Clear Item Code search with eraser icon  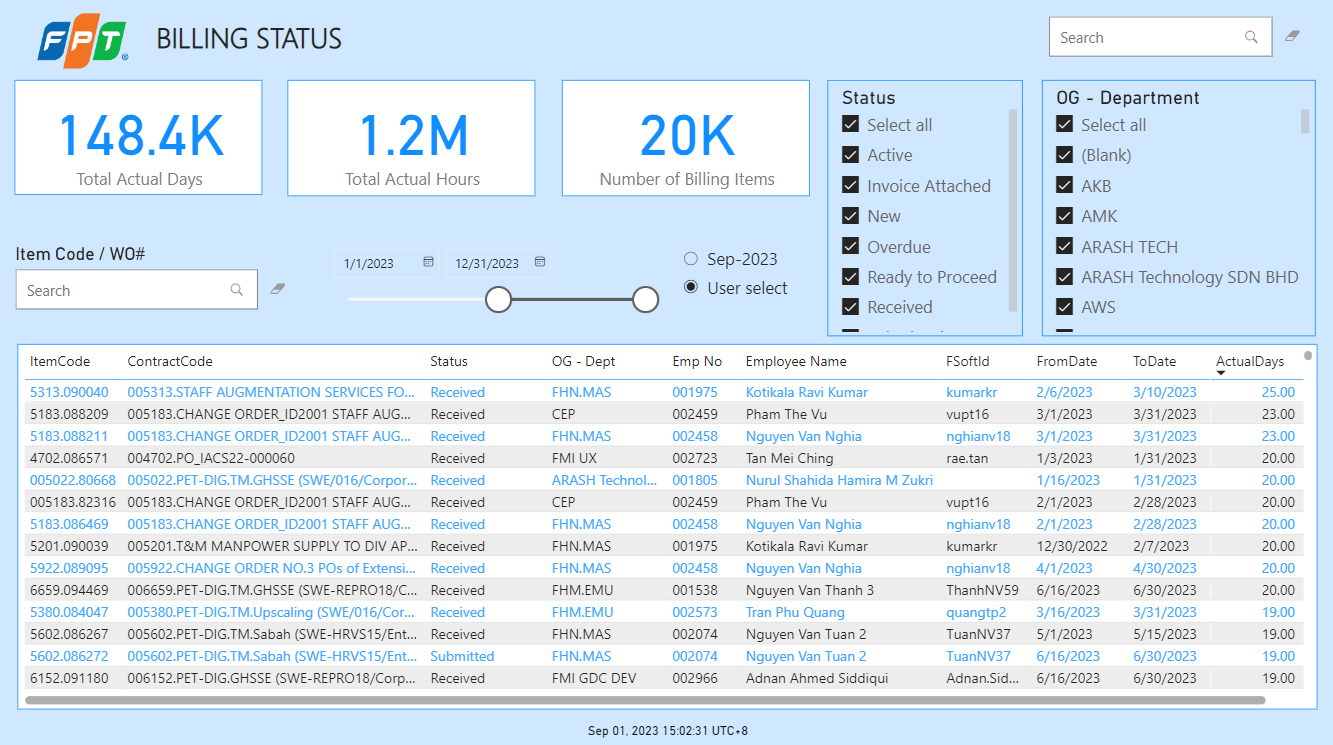tap(278, 289)
